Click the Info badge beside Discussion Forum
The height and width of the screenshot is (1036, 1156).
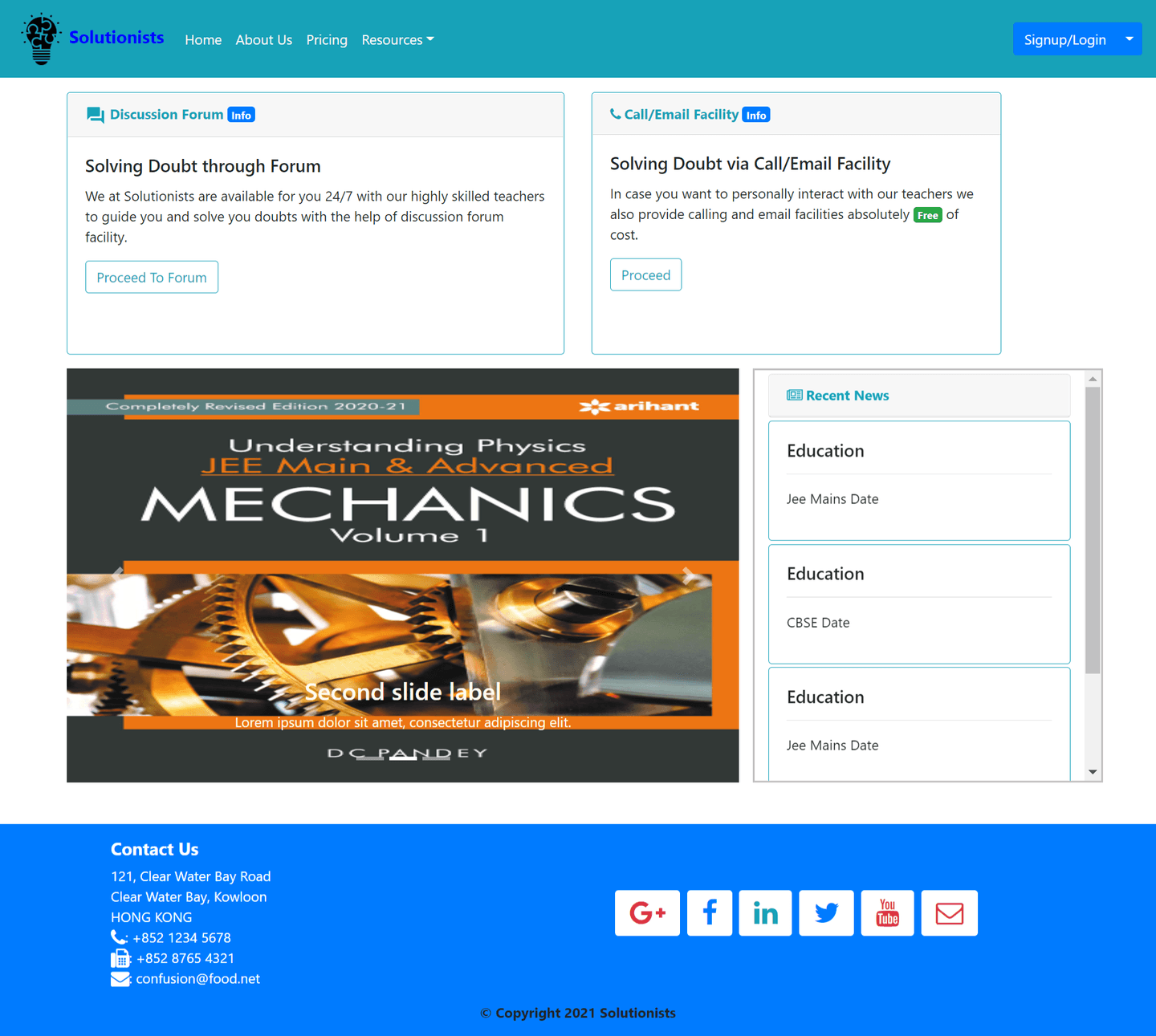241,115
